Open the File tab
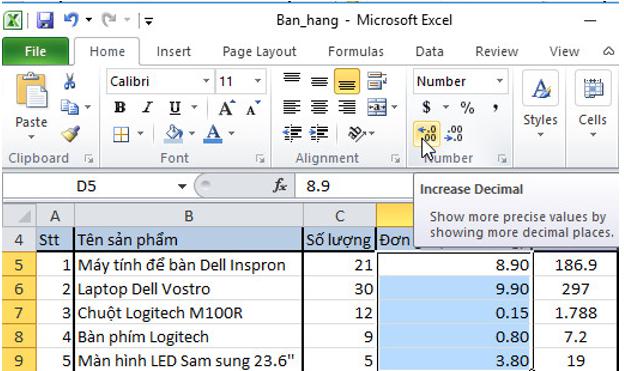 35,51
